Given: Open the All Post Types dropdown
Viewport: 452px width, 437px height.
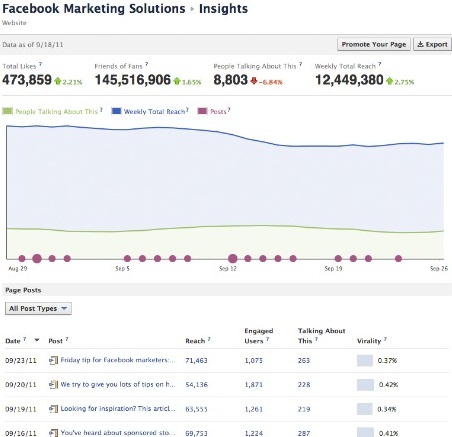Looking at the screenshot, I should pyautogui.click(x=38, y=308).
